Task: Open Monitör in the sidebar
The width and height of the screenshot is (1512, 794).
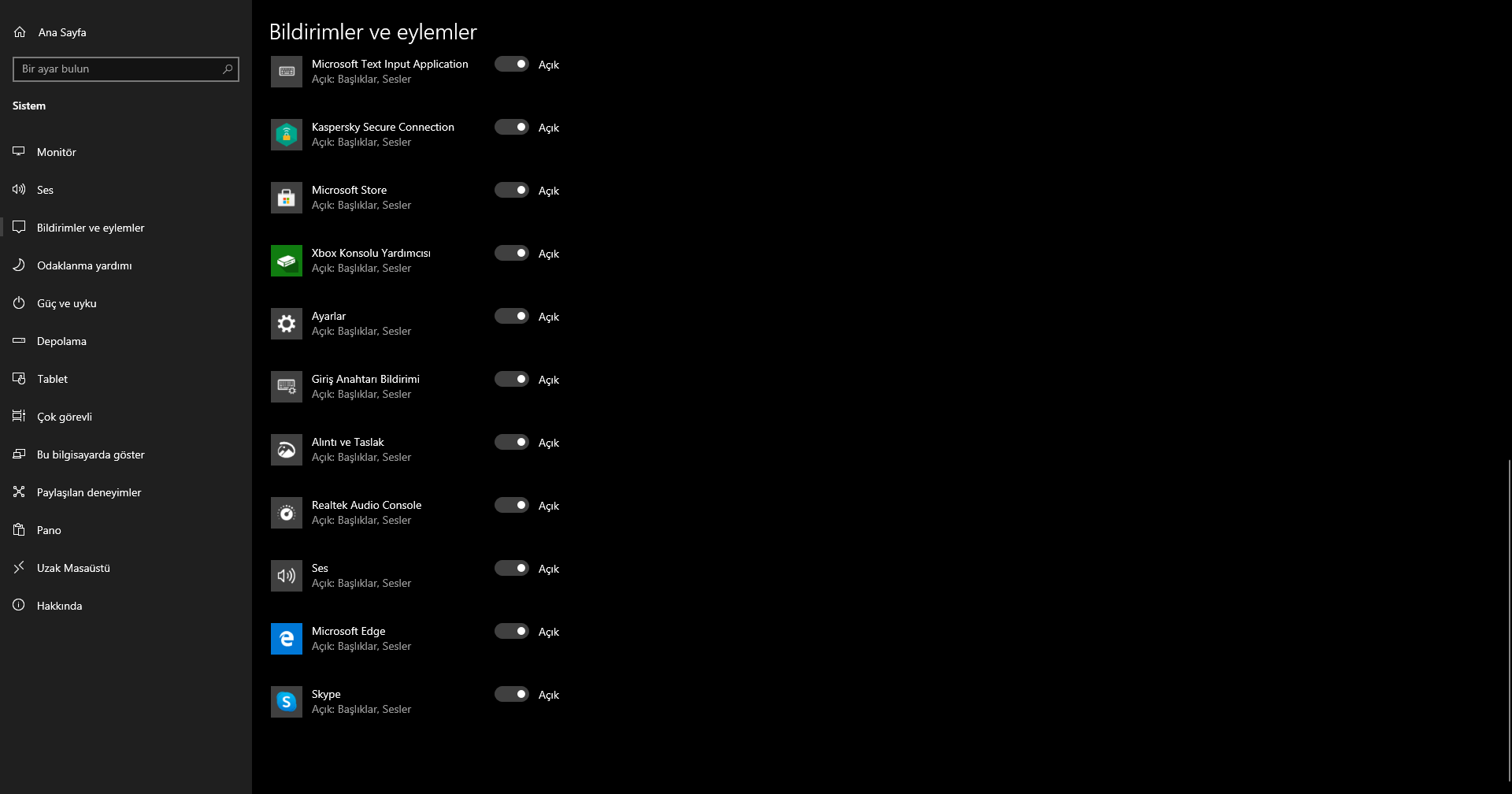Action: tap(57, 152)
